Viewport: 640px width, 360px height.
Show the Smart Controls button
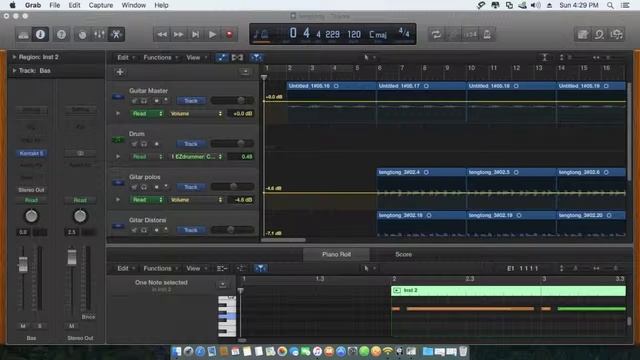click(x=82, y=35)
